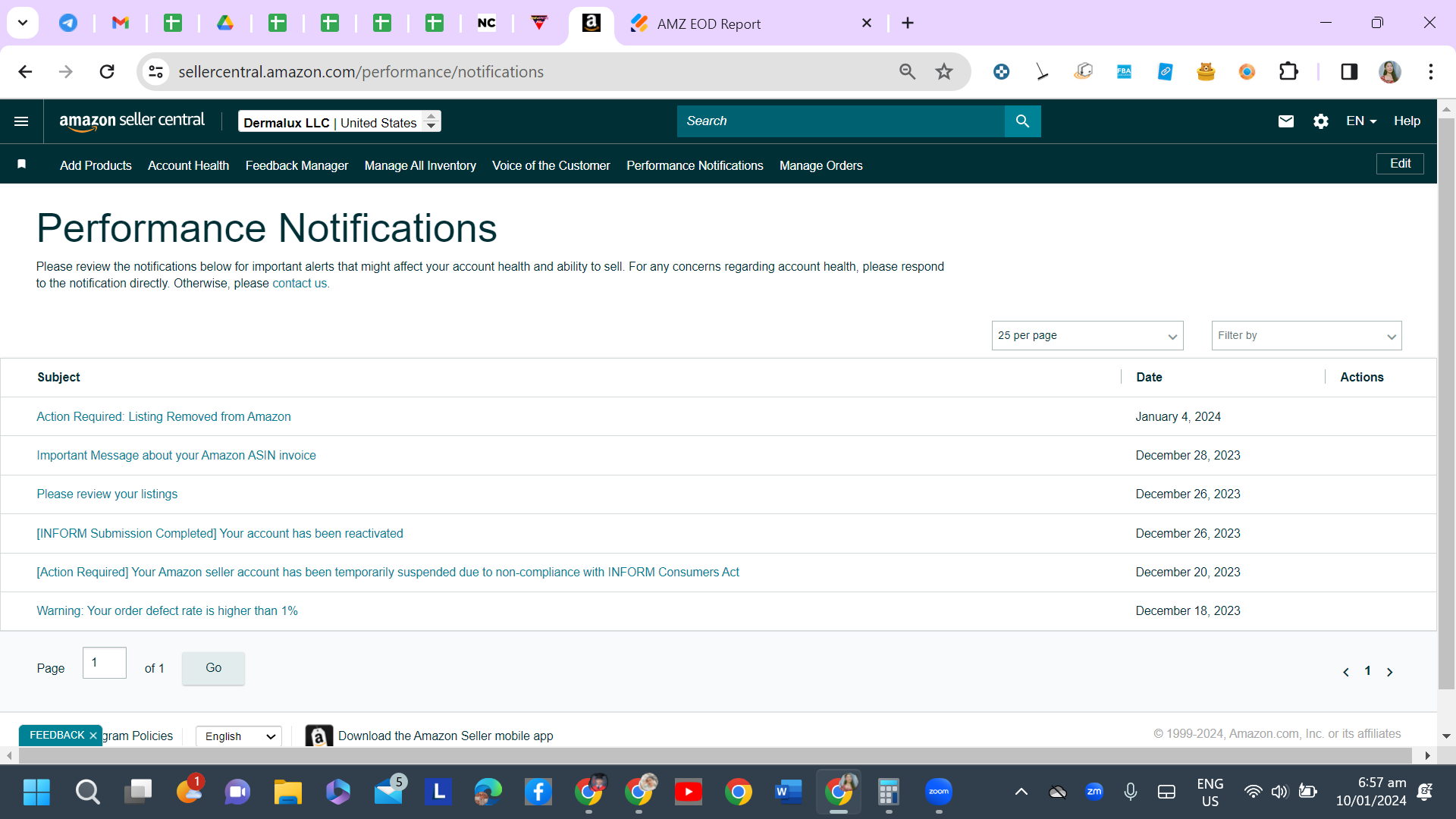Click Download the Amazon Seller mobile app
The image size is (1456, 819).
[x=445, y=736]
